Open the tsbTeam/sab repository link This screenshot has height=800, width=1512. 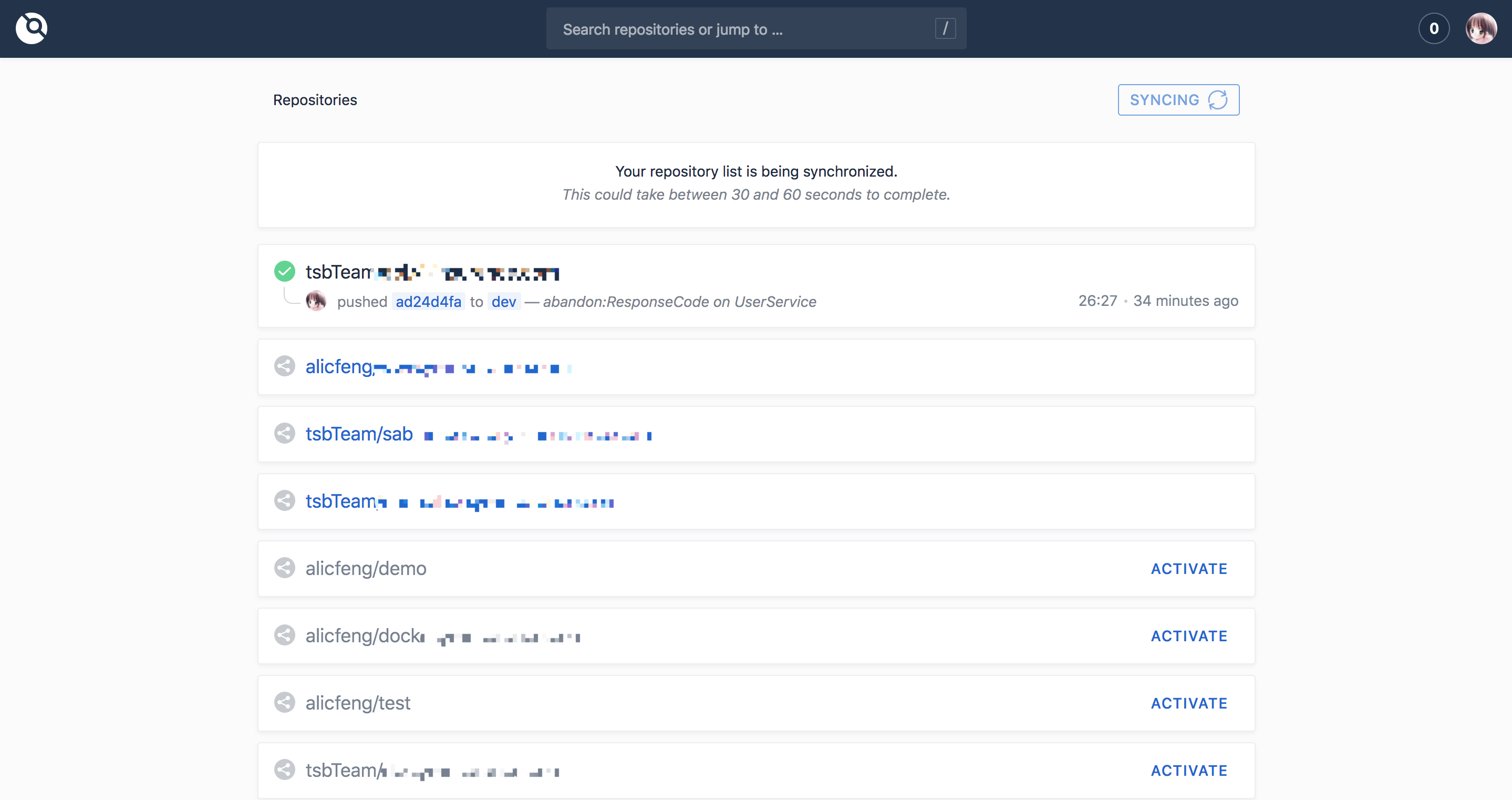pos(359,434)
